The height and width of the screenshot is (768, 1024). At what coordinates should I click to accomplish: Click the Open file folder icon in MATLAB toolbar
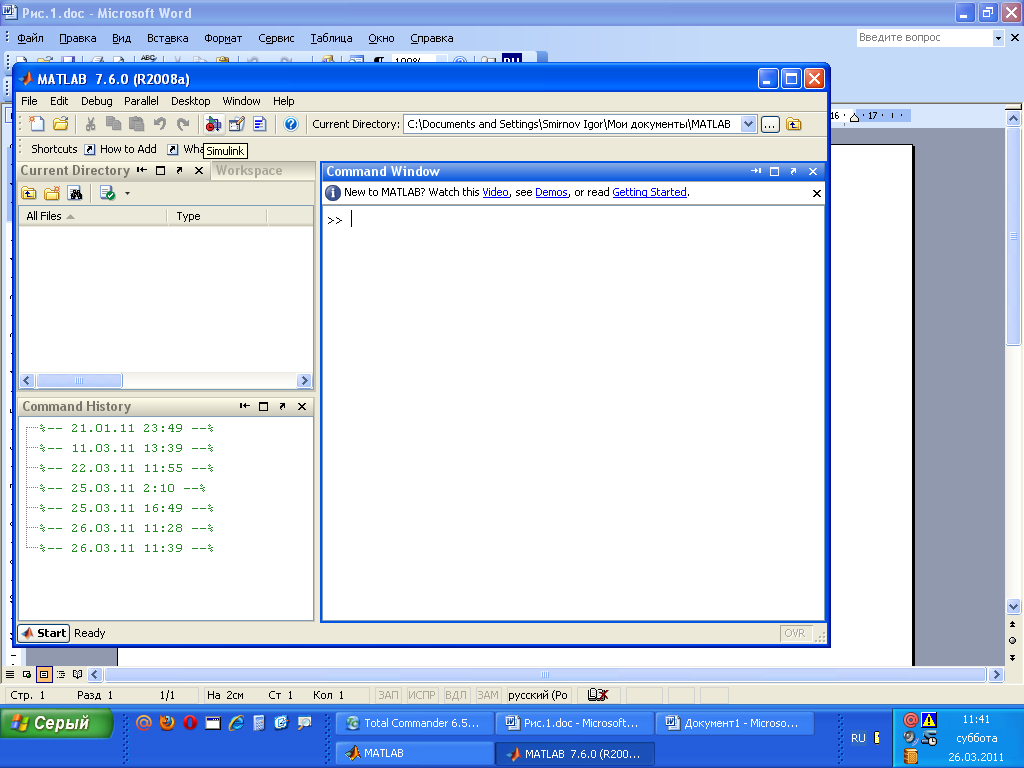pos(61,124)
